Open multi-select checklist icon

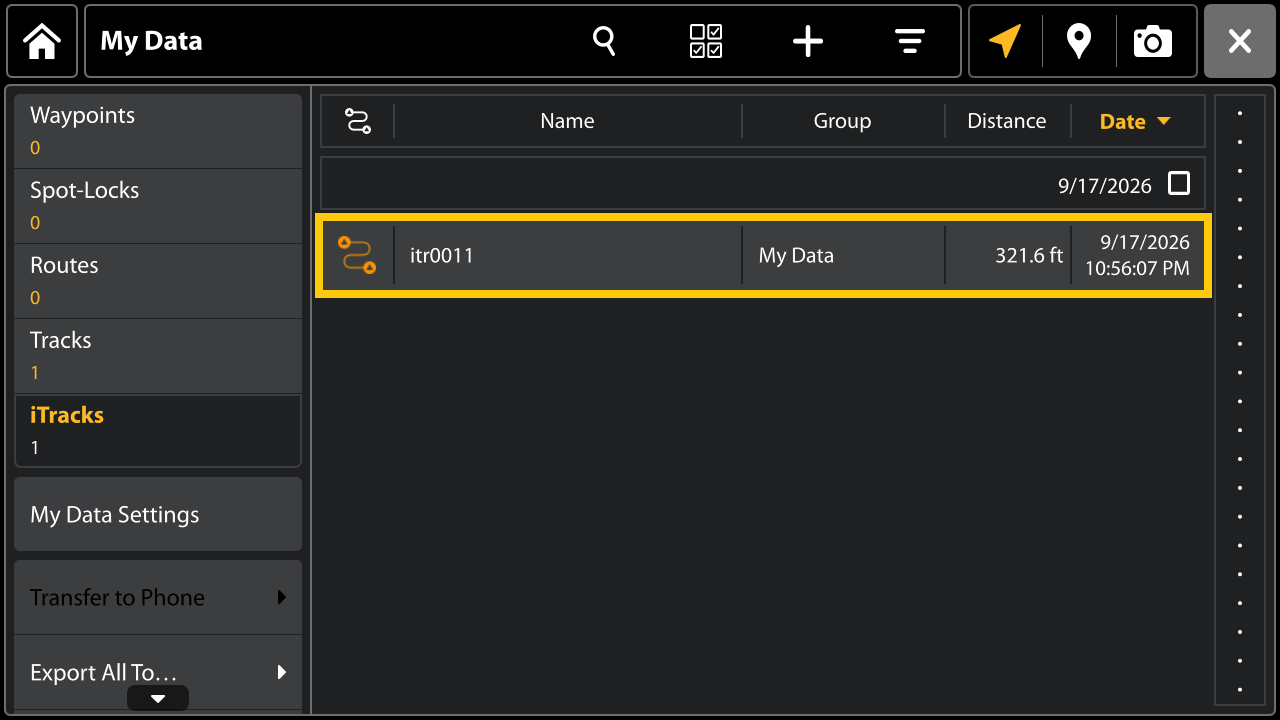(x=706, y=41)
